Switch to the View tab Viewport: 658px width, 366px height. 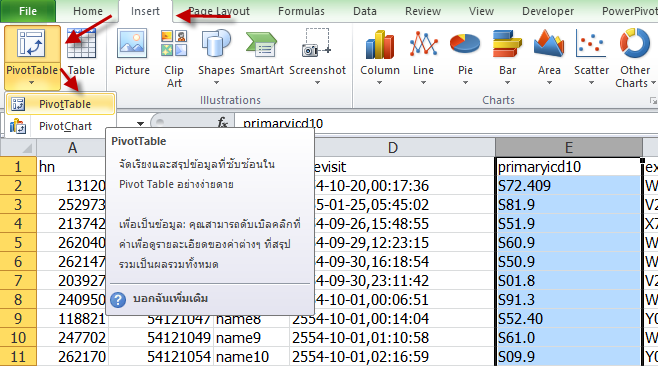(481, 11)
